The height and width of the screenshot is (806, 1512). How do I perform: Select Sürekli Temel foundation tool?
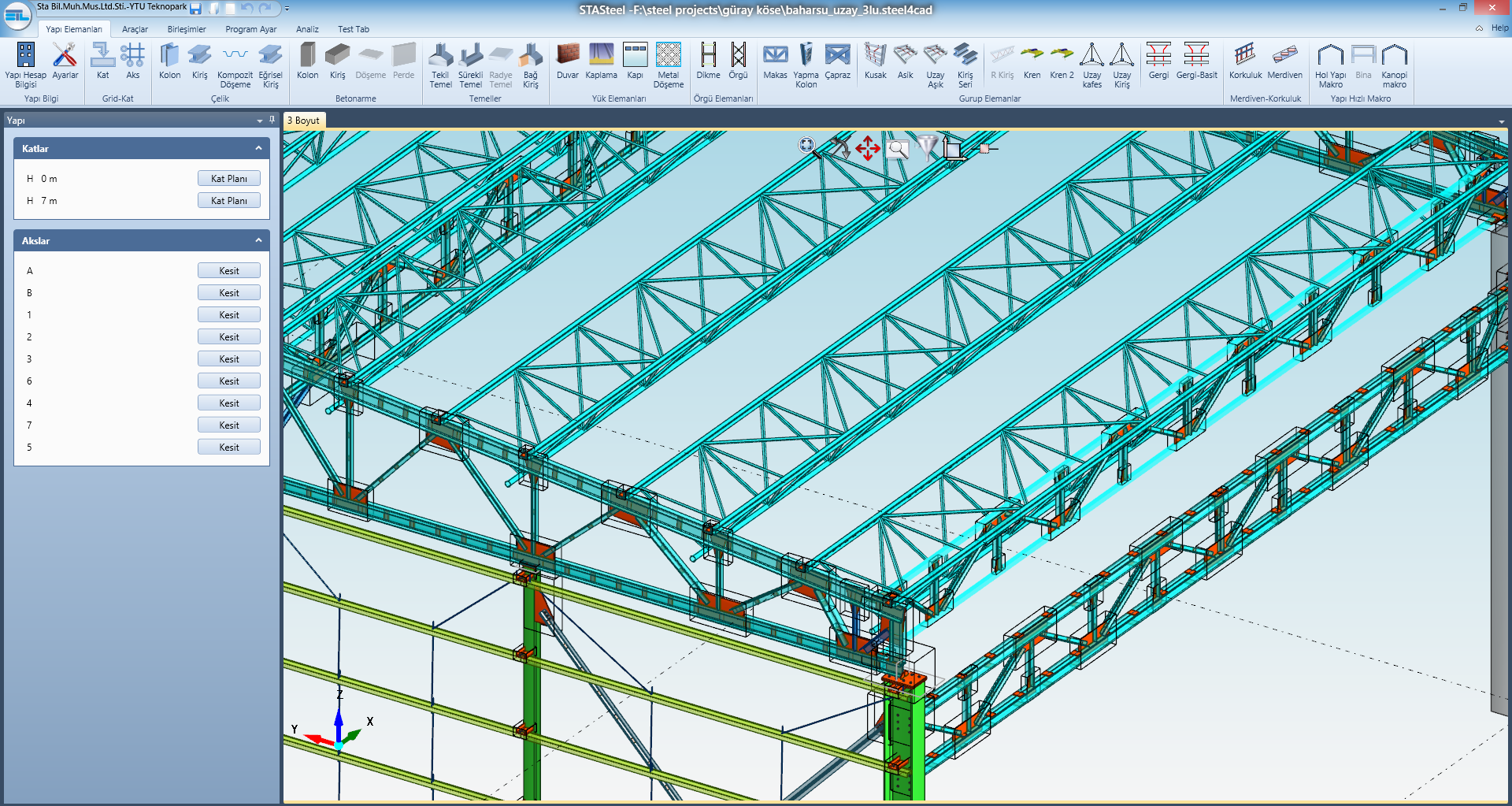click(x=470, y=65)
